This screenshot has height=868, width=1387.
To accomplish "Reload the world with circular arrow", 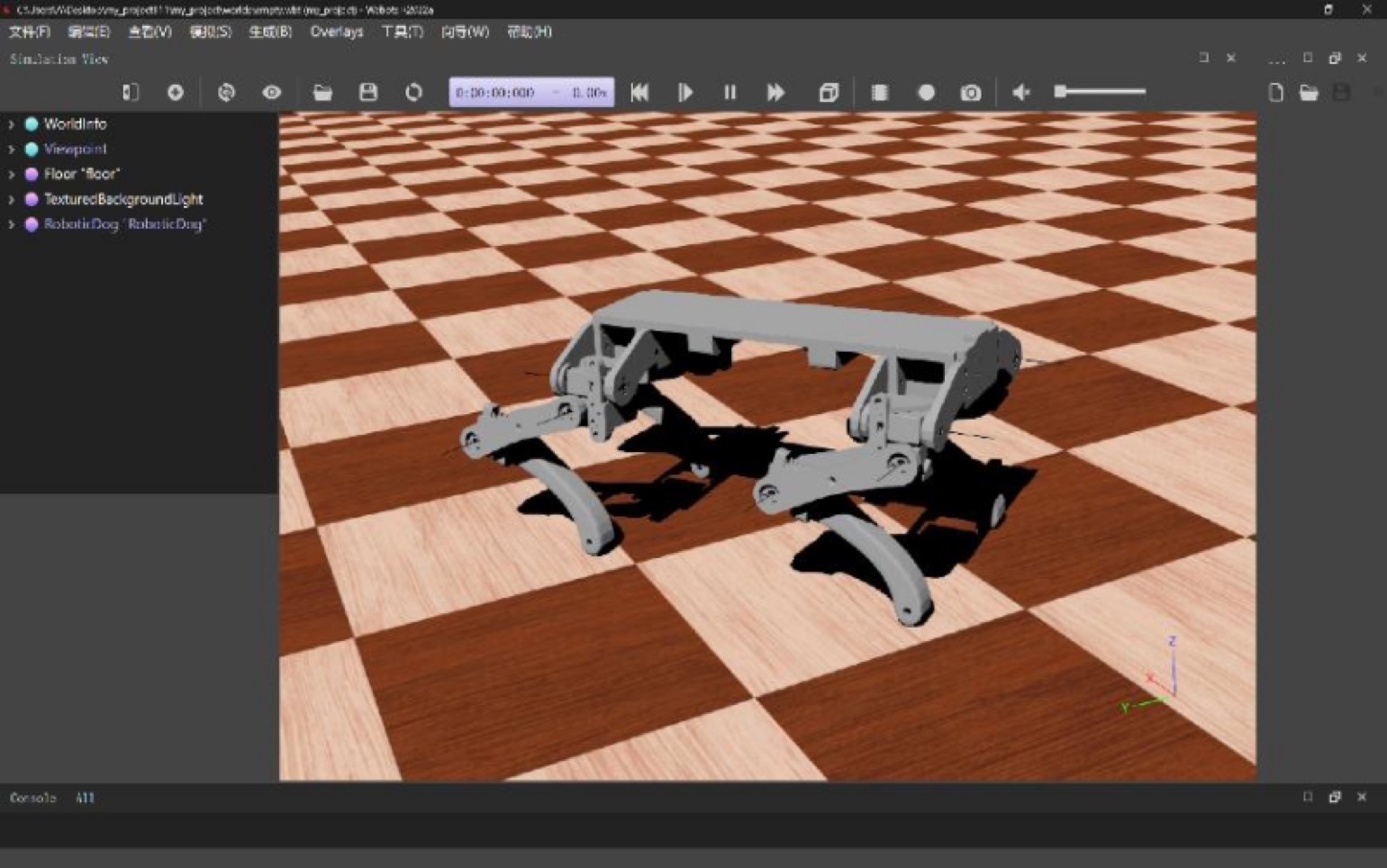I will [413, 93].
